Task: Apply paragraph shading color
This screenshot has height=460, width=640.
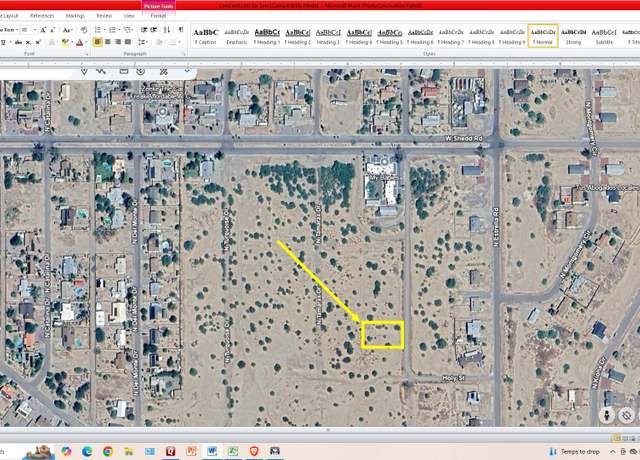Action: [x=160, y=42]
